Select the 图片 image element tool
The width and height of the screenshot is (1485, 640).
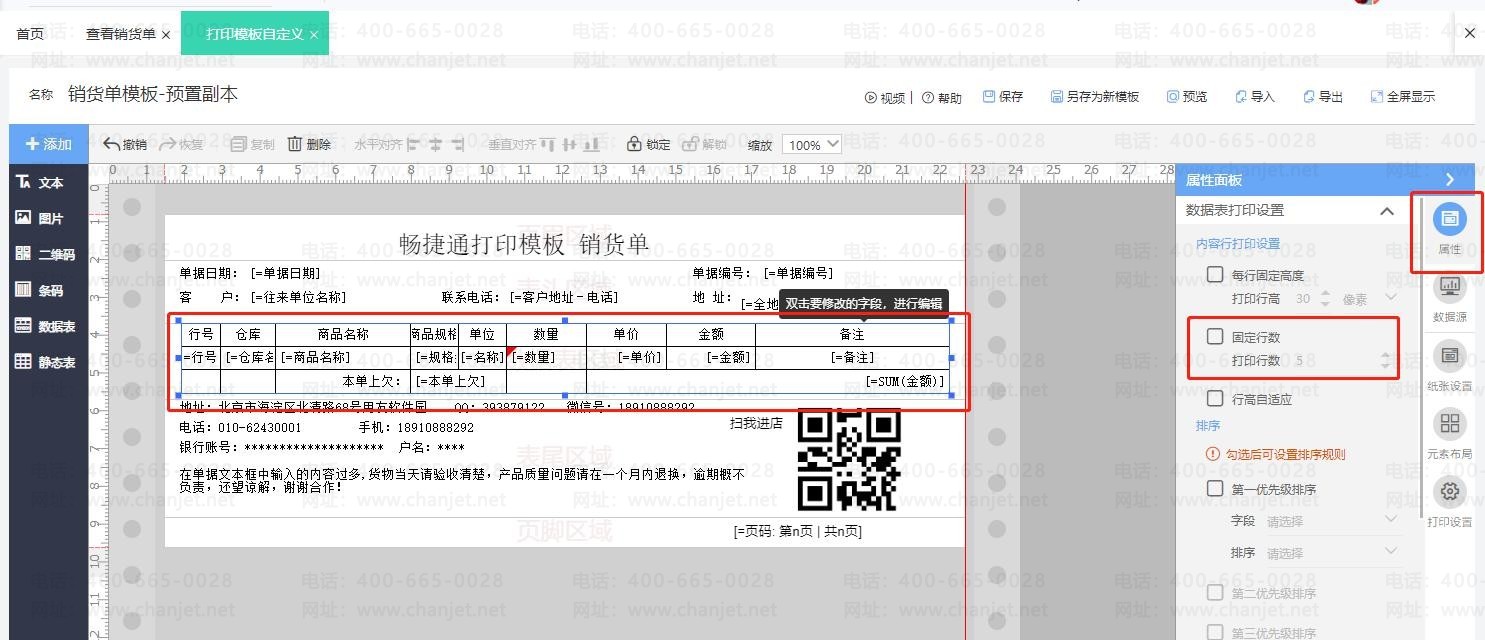40,218
